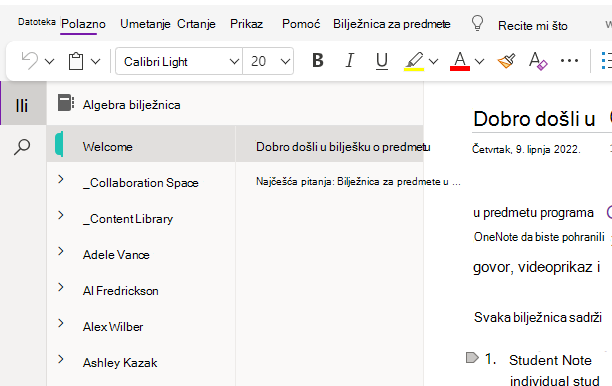The image size is (612, 386).
Task: Expand the _Collaboration Space section group
Action: click(x=61, y=179)
